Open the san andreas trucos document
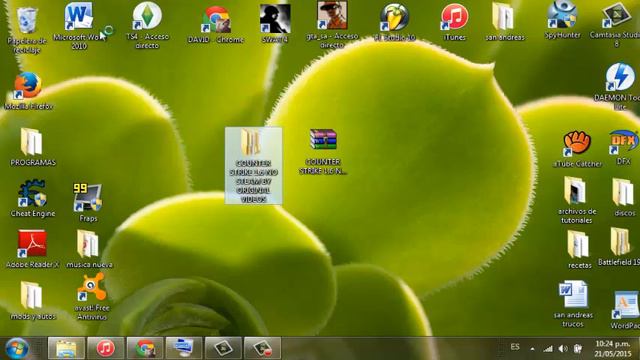Image resolution: width=640 pixels, height=360 pixels. [x=574, y=295]
